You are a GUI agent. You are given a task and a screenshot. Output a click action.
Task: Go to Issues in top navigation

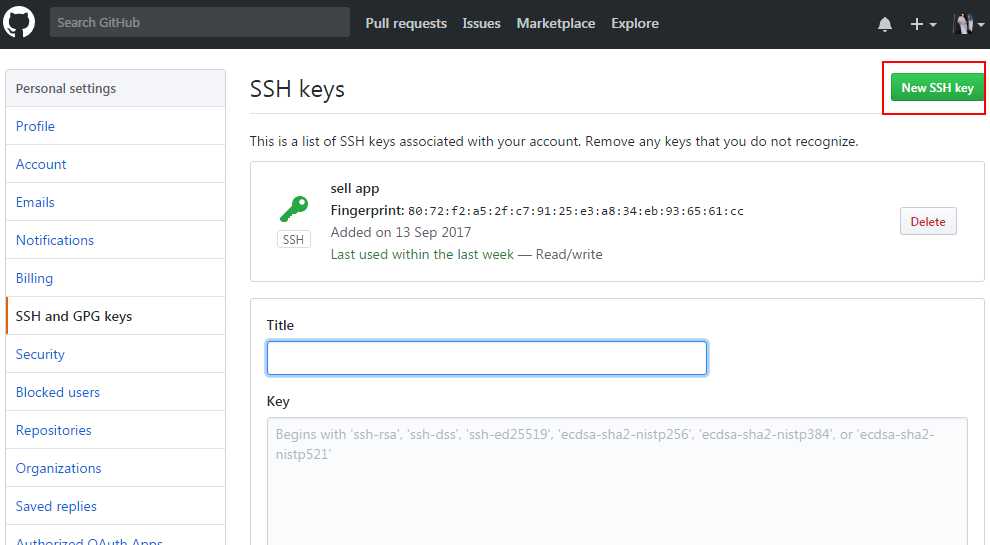[481, 23]
